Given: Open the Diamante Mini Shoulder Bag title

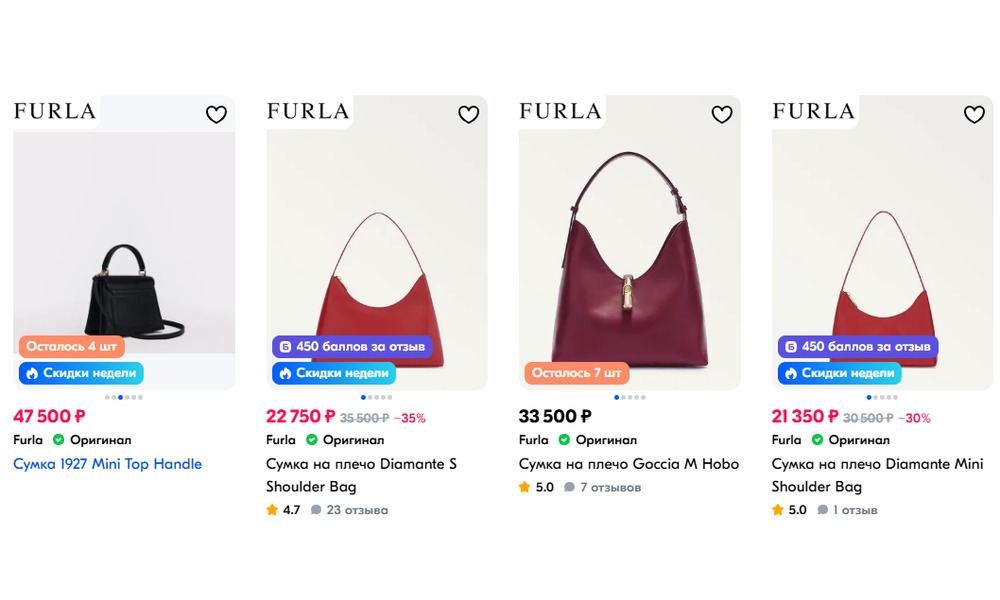Looking at the screenshot, I should (878, 475).
